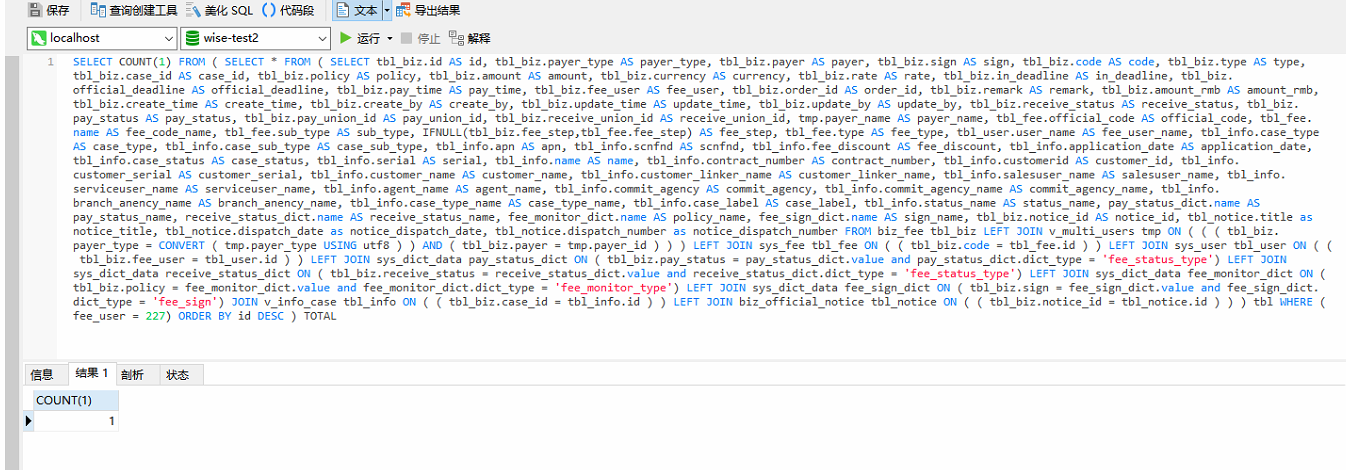Viewport: 1346px width, 470px height.
Task: Click the 停止 stop button
Action: [420, 38]
